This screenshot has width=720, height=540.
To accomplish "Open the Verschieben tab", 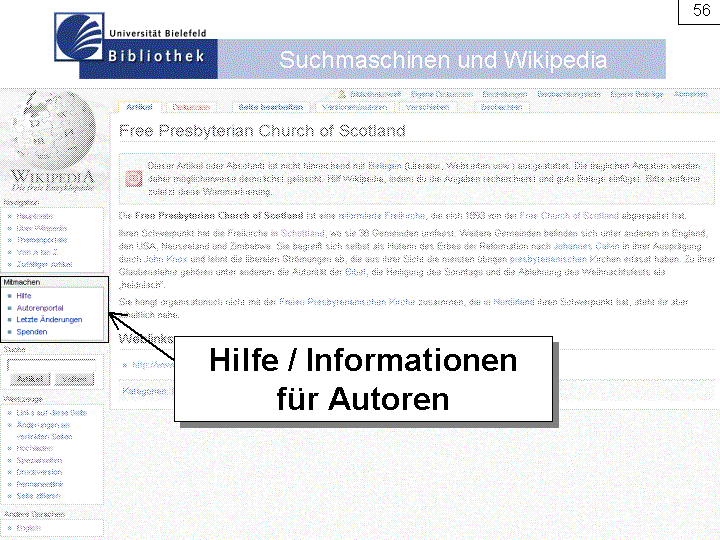I will (x=427, y=107).
